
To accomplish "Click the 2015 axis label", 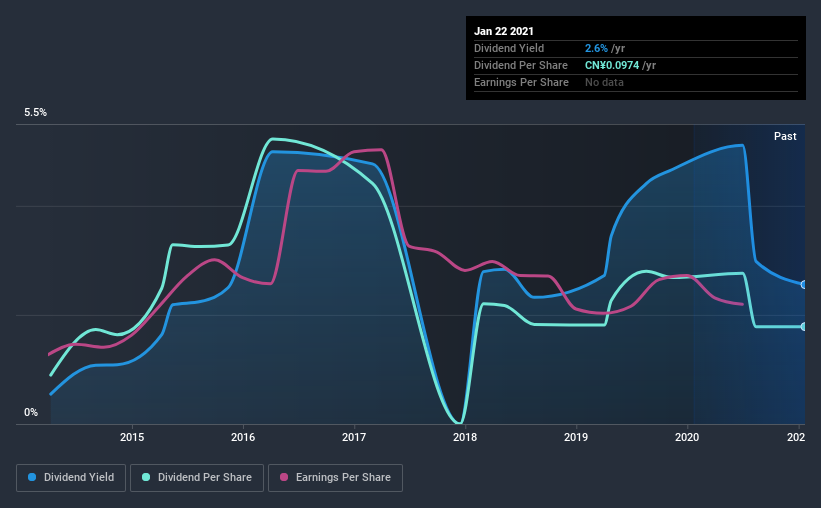I will 132,437.
